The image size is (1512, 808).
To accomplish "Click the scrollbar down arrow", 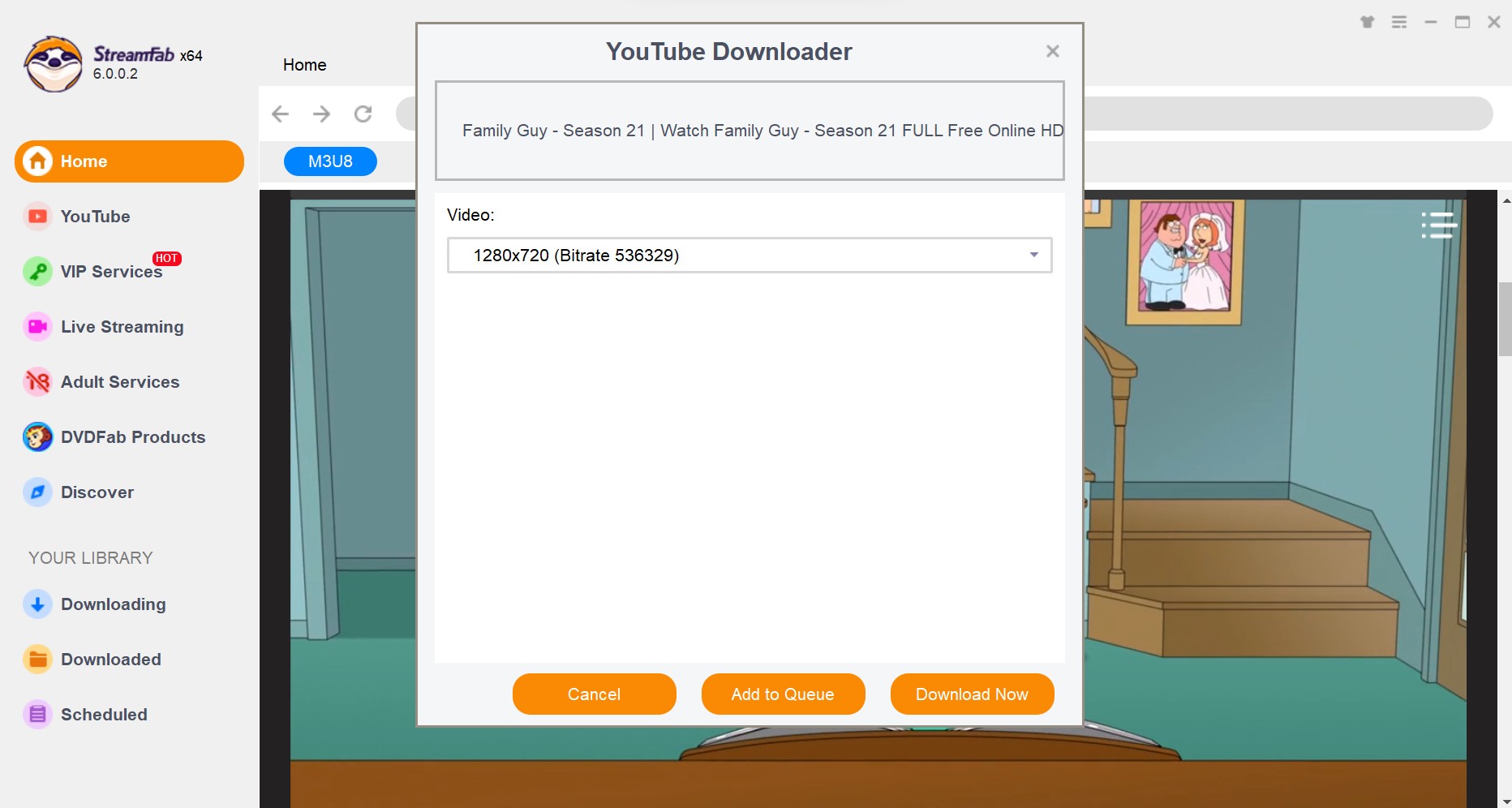I will coord(1506,802).
